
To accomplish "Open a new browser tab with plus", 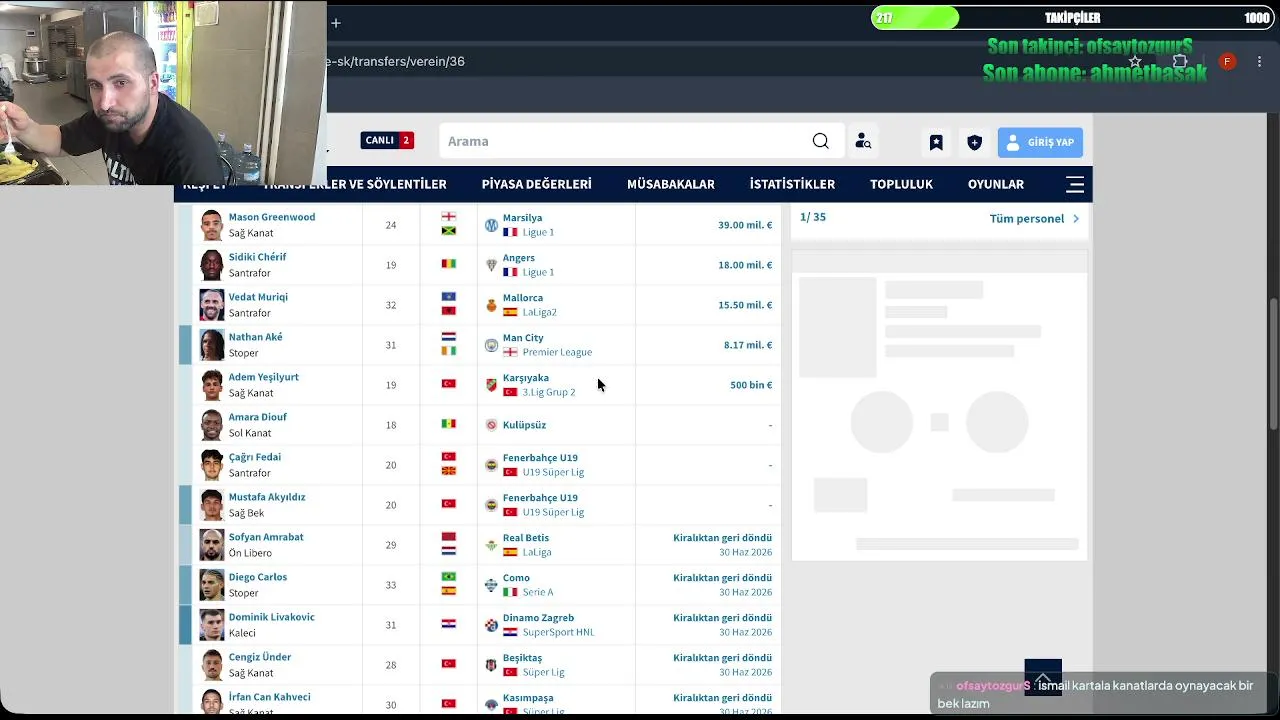I will point(336,22).
